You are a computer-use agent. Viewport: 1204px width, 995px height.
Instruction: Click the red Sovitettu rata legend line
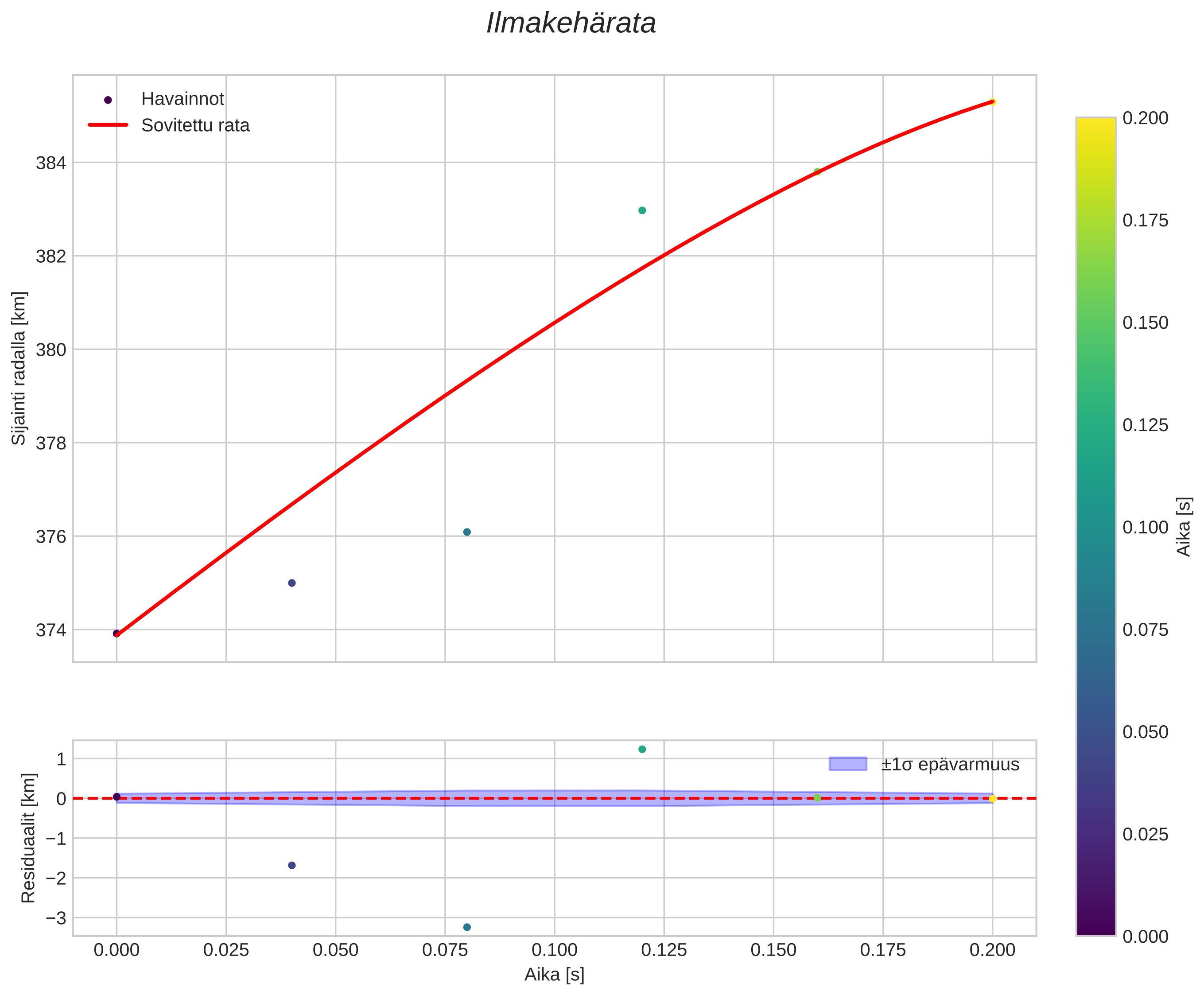(108, 125)
